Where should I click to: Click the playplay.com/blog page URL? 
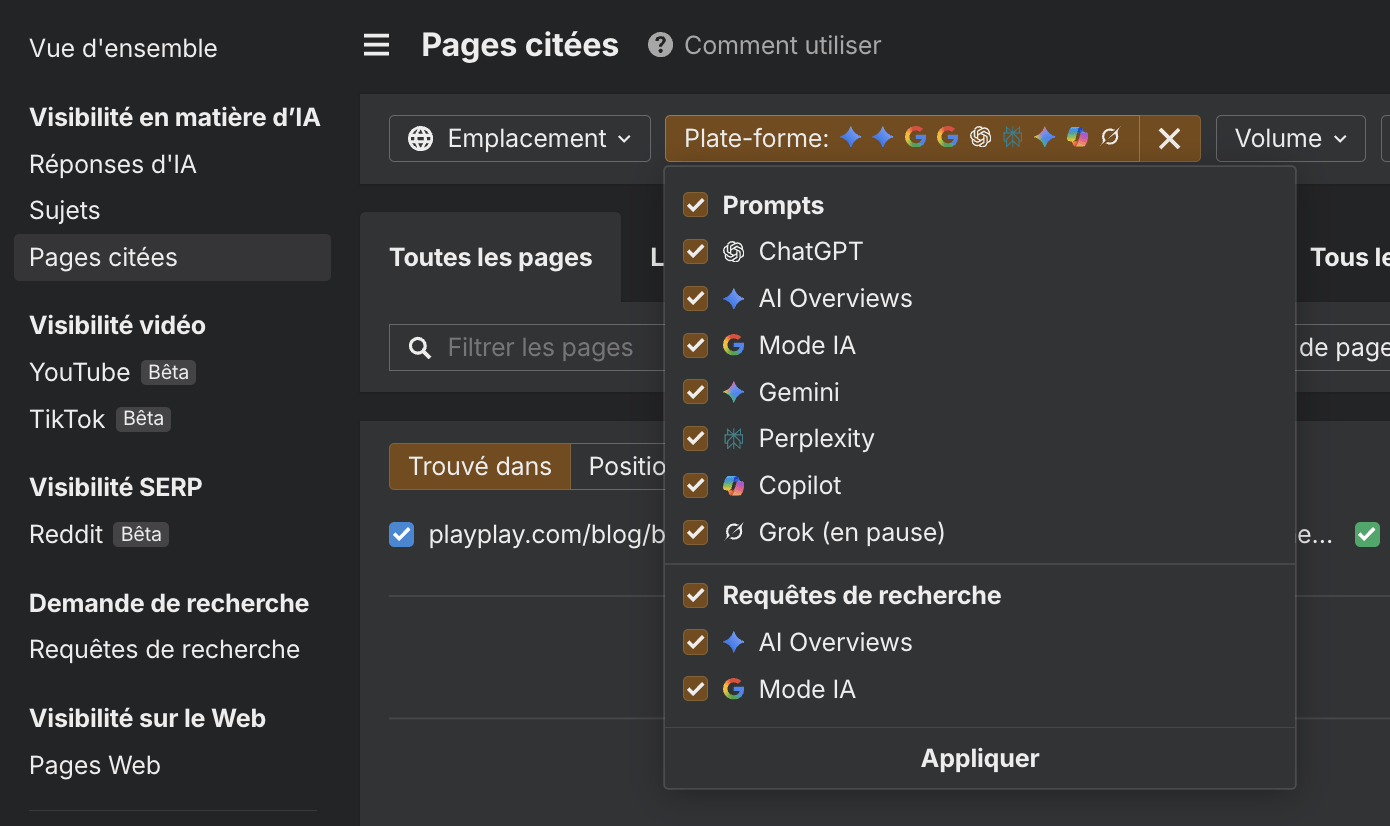(x=547, y=534)
